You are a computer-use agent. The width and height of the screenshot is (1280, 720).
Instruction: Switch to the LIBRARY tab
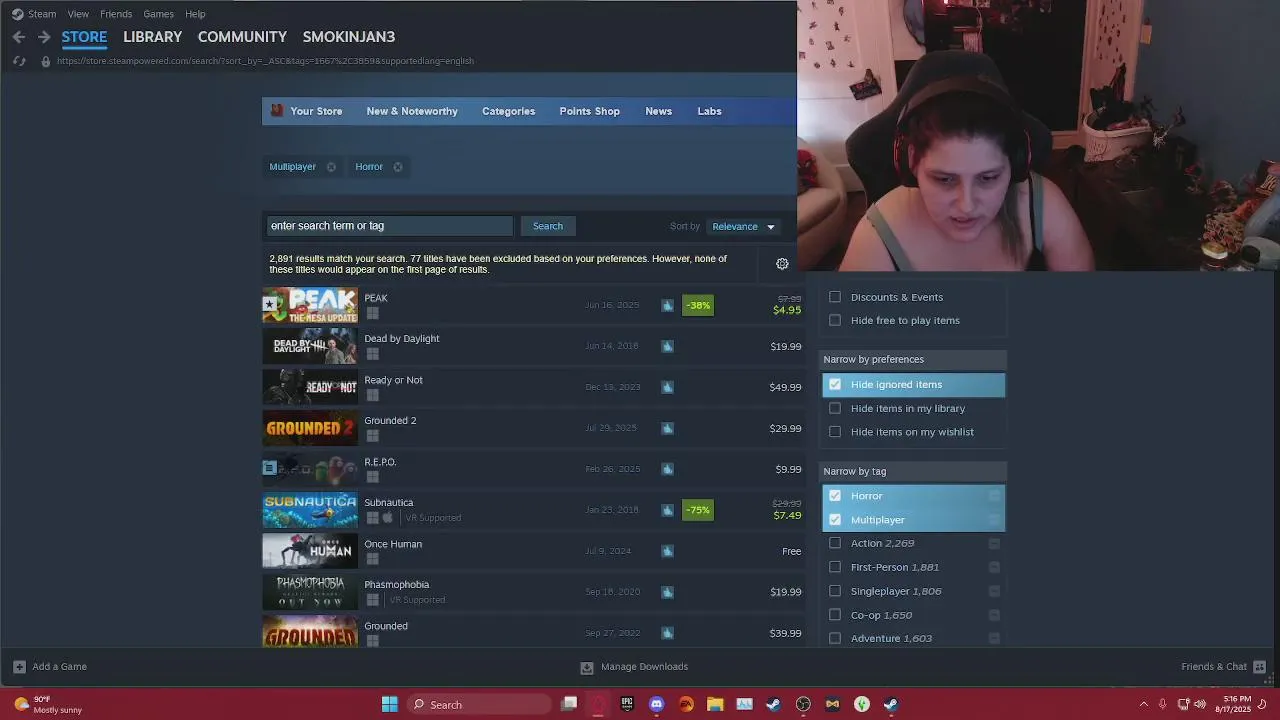(152, 37)
